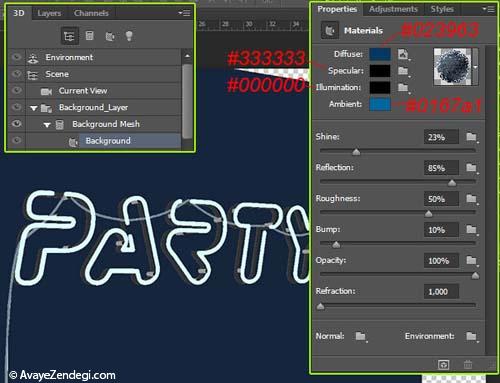Image resolution: width=500 pixels, height=383 pixels.
Task: Open Diffuse texture menu icon
Action: (403, 54)
